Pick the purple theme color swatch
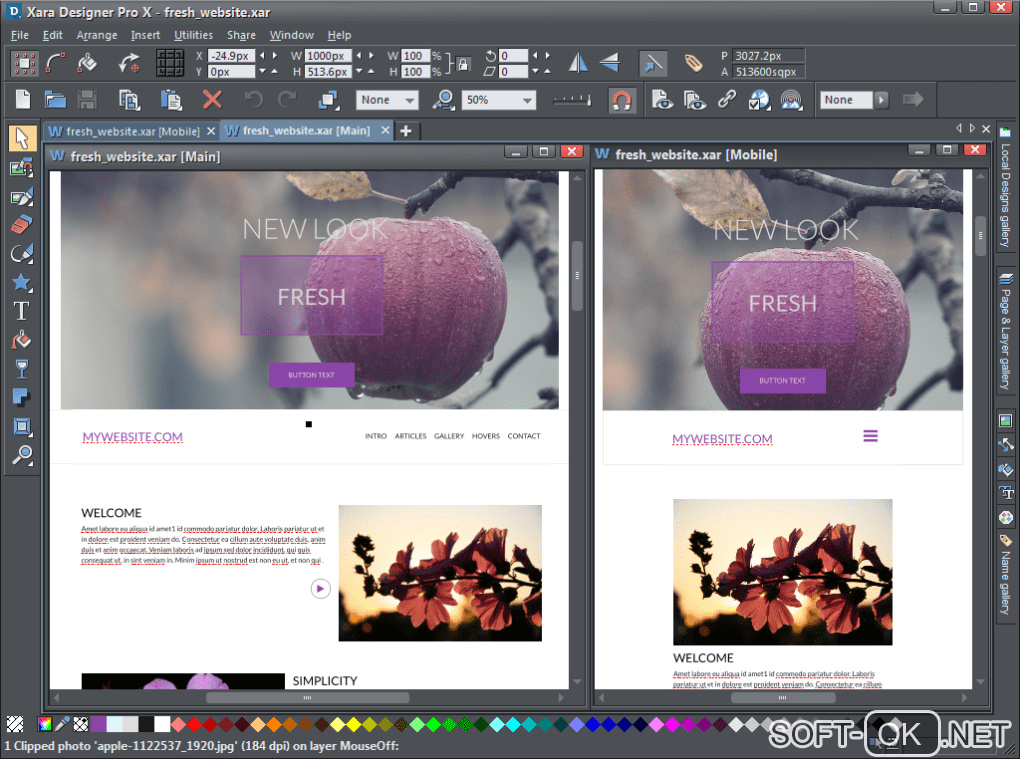Image resolution: width=1020 pixels, height=759 pixels. click(x=99, y=724)
